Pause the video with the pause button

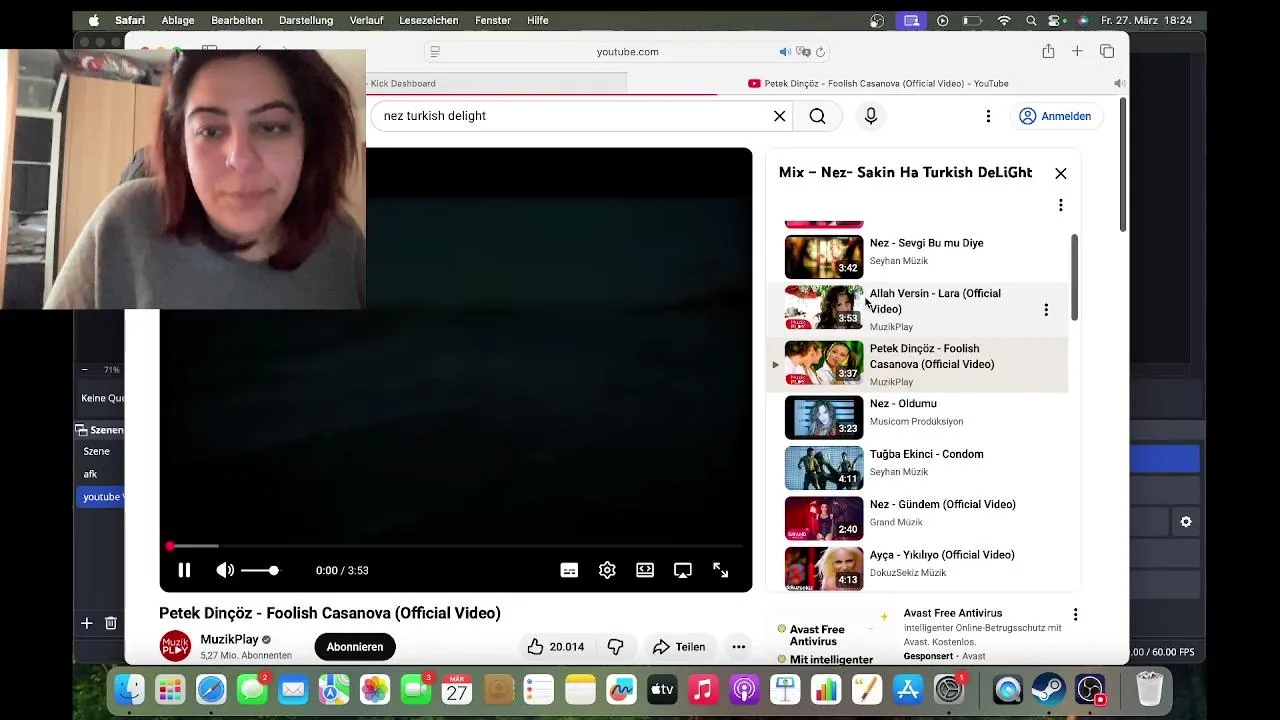(x=184, y=570)
